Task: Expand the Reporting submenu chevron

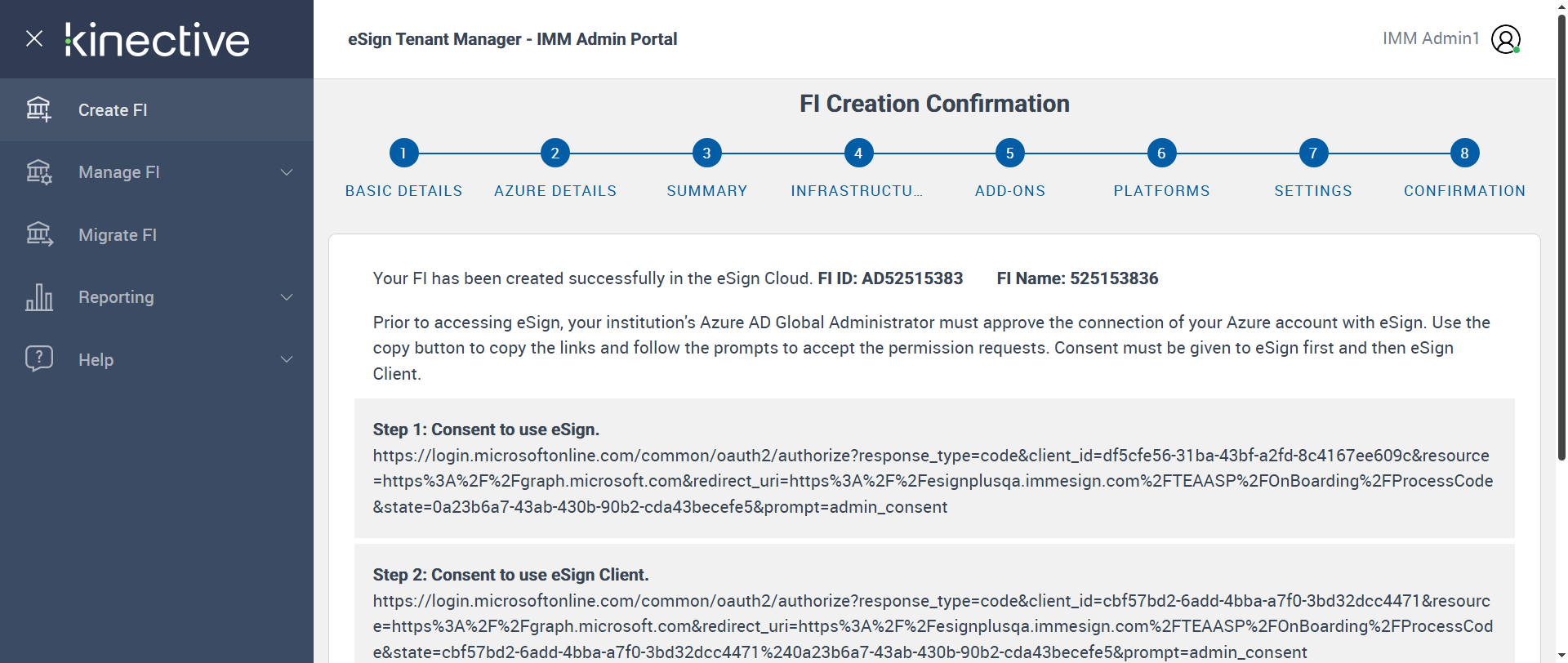Action: coord(287,297)
